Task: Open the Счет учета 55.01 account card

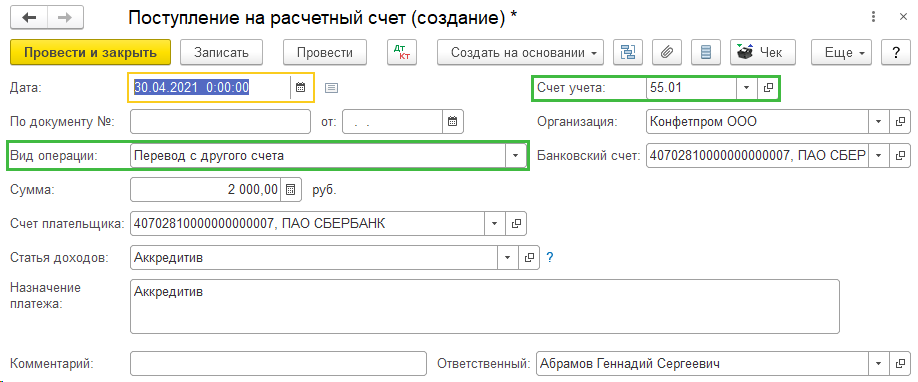Action: point(768,87)
